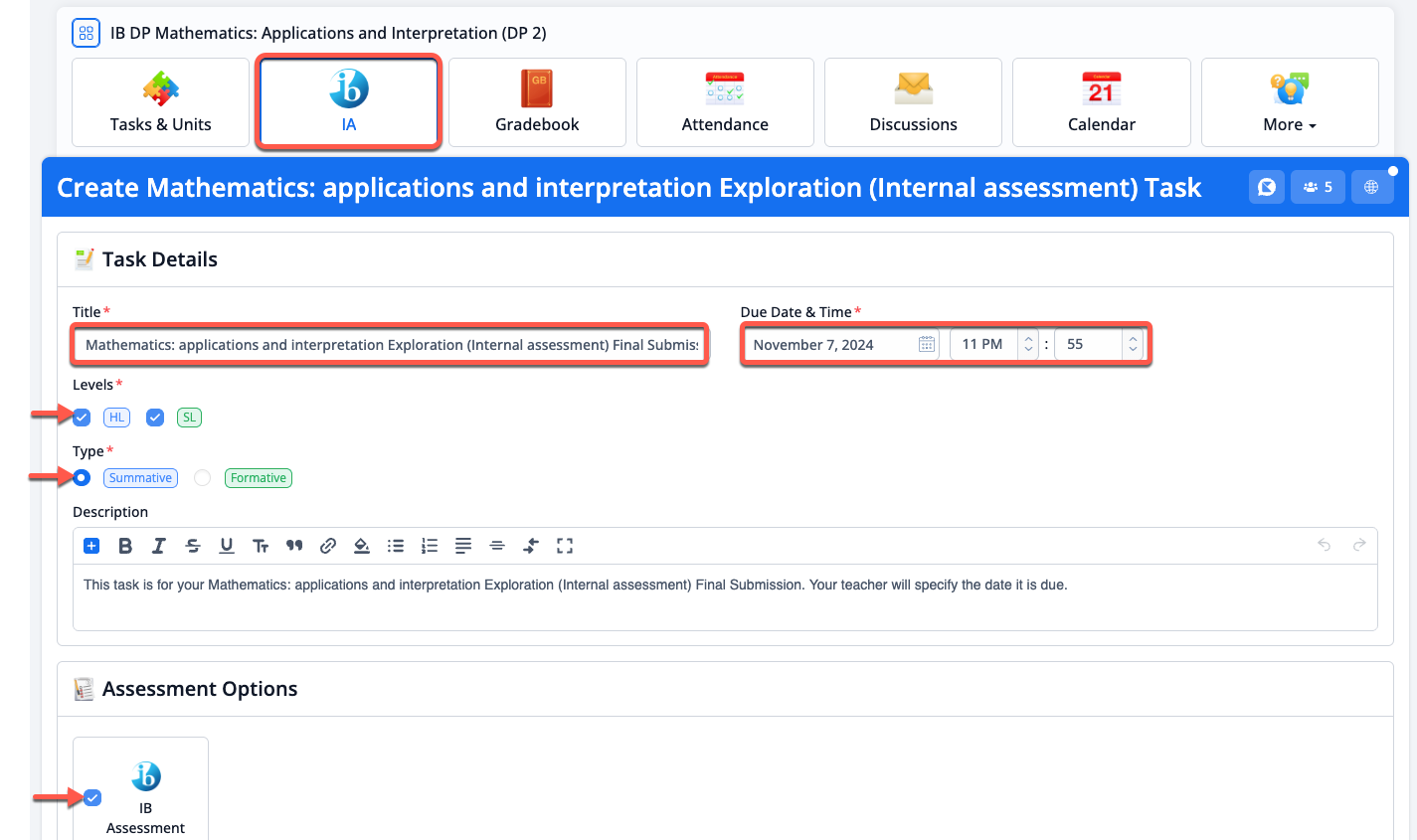Disable the IB Assessment option checkbox
This screenshot has width=1417, height=840.
click(x=92, y=797)
